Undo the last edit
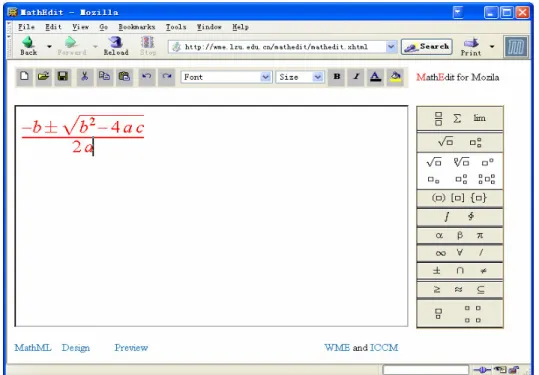The image size is (539, 375). [147, 76]
